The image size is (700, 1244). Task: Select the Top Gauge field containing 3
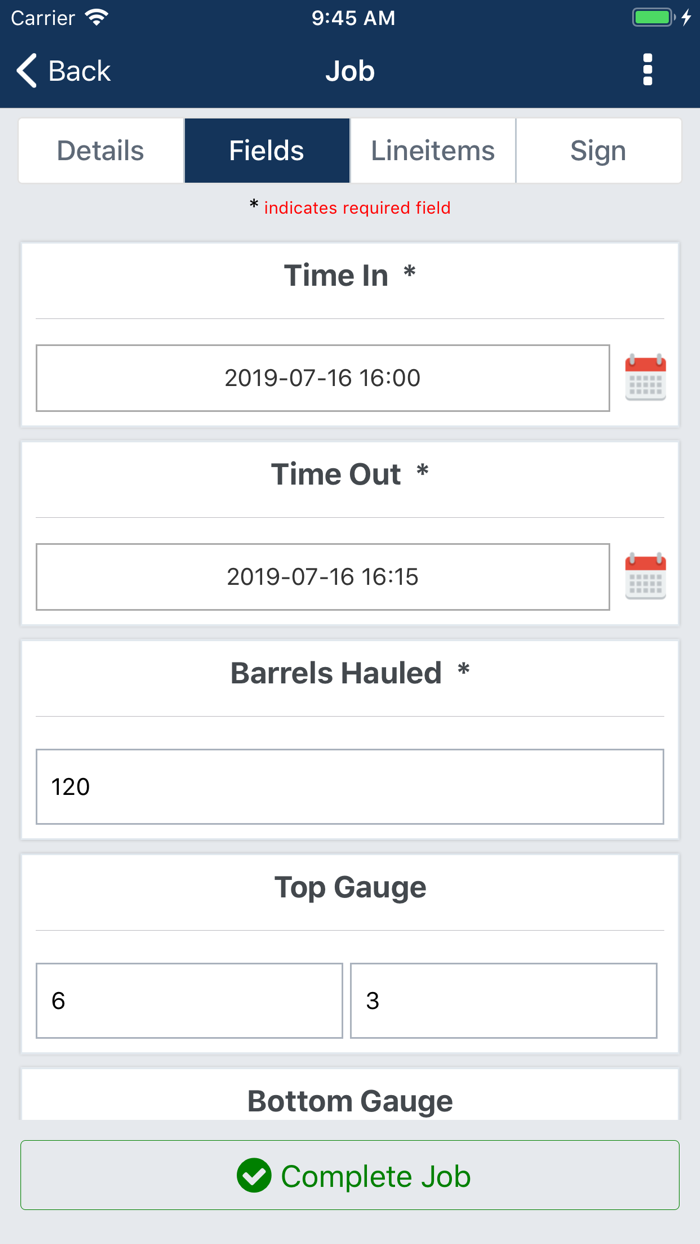point(503,1000)
